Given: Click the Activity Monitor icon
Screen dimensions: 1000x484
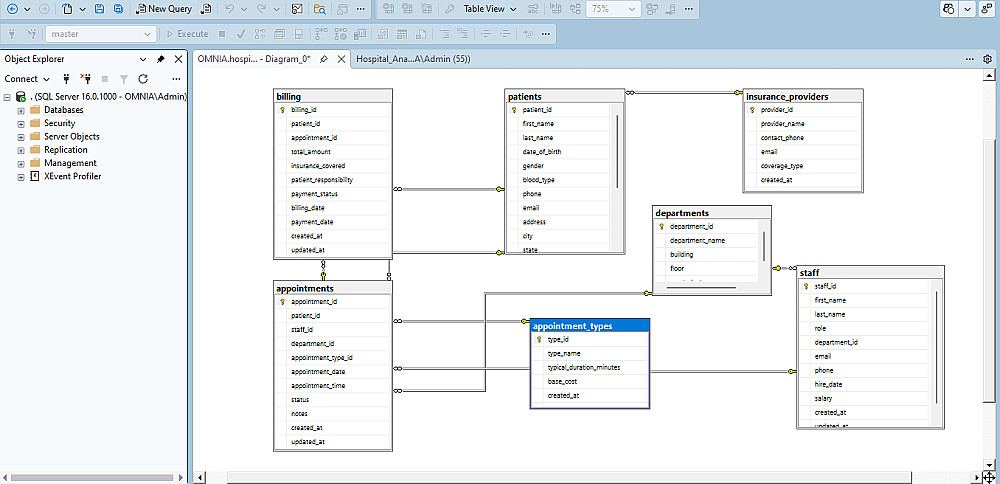Looking at the screenshot, I should [x=297, y=9].
